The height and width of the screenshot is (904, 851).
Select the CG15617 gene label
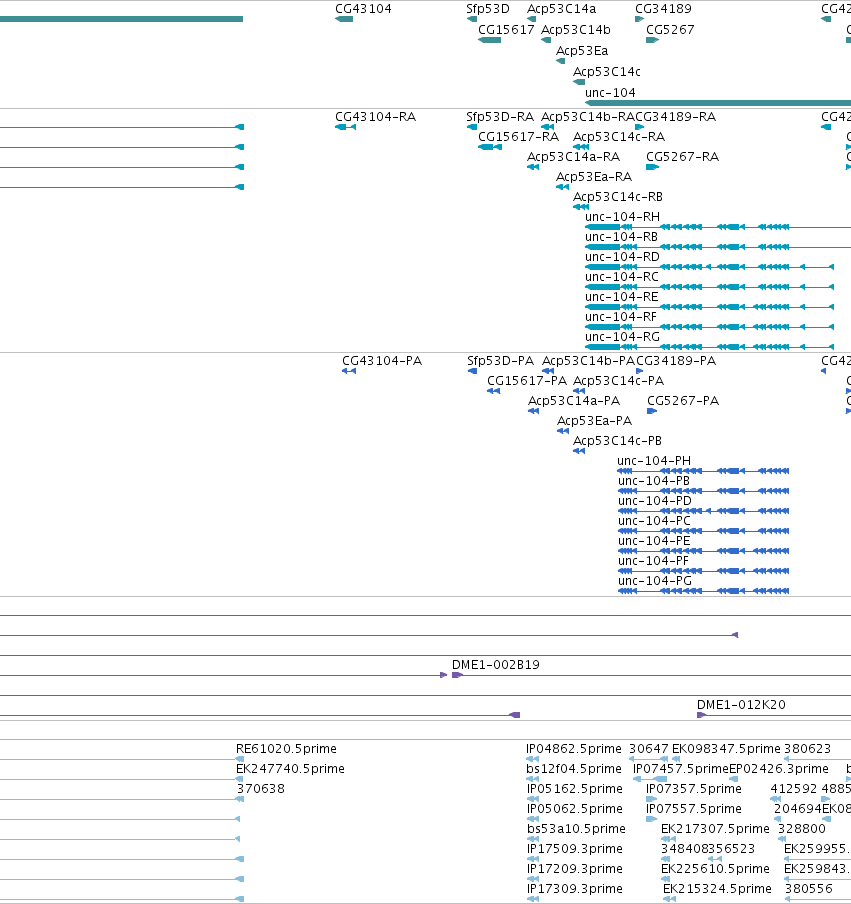click(506, 29)
